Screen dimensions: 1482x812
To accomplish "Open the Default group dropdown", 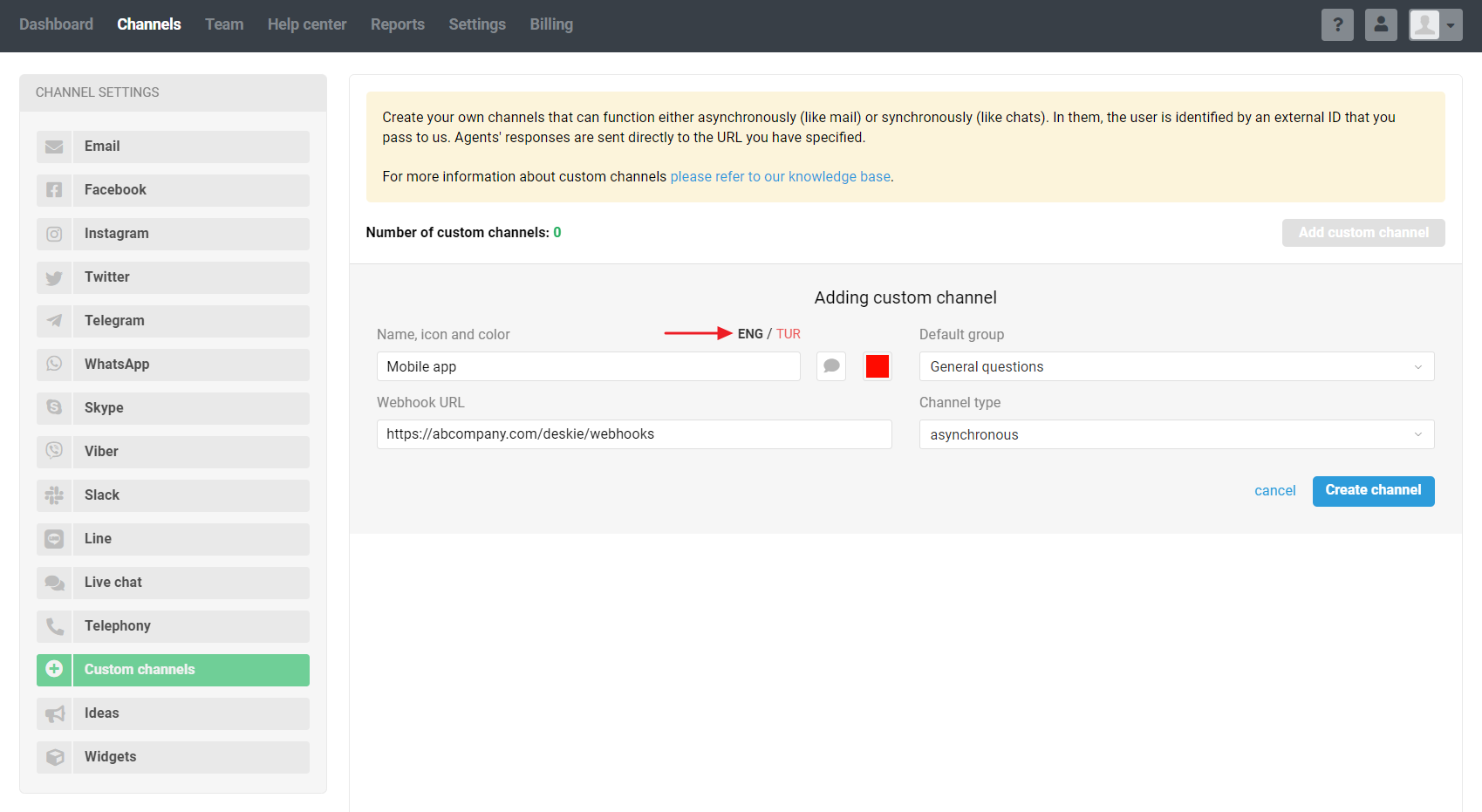I will [x=1177, y=366].
